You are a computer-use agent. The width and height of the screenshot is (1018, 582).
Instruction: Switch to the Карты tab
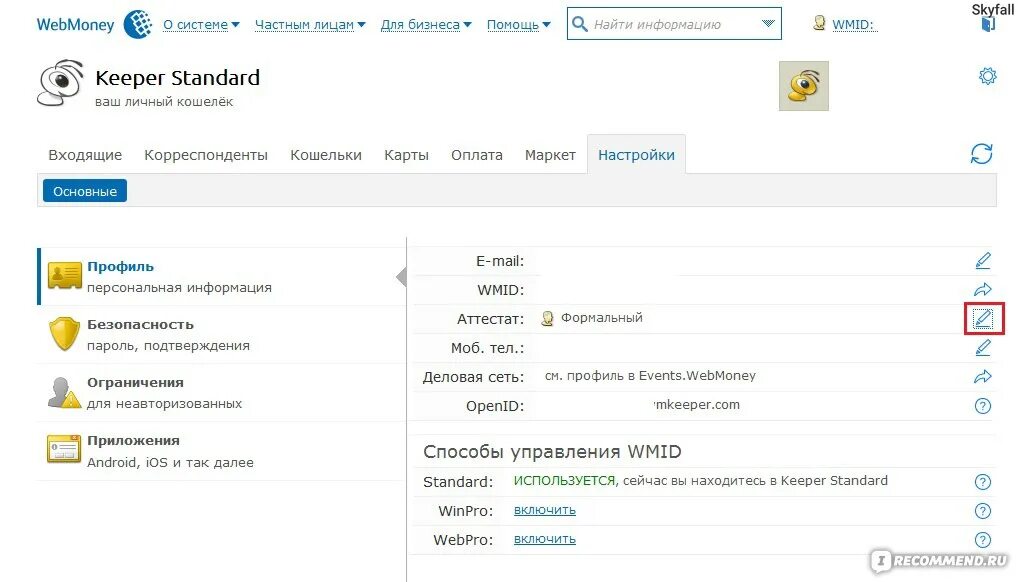406,155
